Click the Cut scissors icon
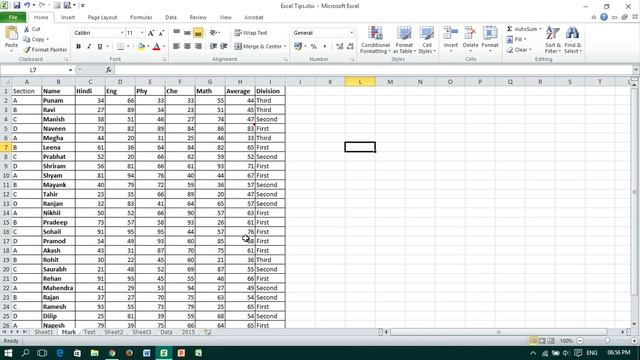 click(27, 29)
